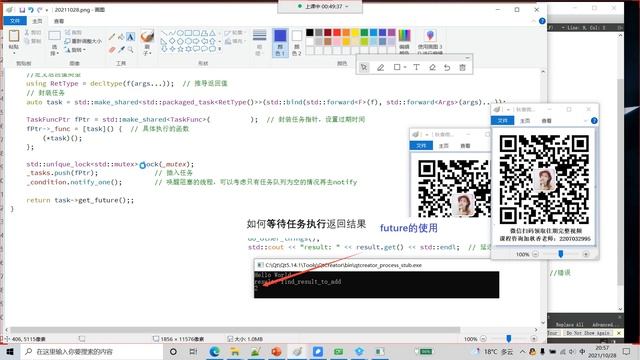Image resolution: width=640 pixels, height=360 pixels.
Task: Open the Rotate dropdown in image group
Action: 84,50
